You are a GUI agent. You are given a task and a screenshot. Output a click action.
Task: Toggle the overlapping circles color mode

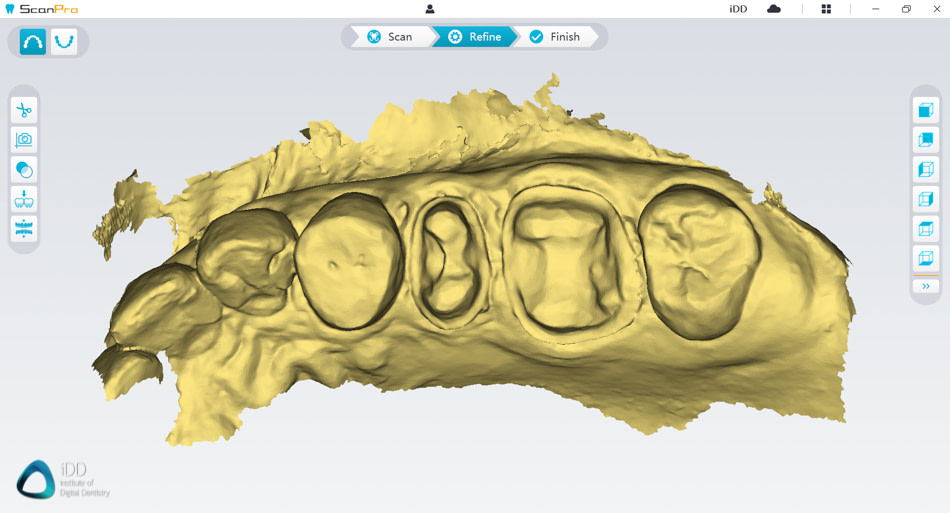(x=24, y=169)
